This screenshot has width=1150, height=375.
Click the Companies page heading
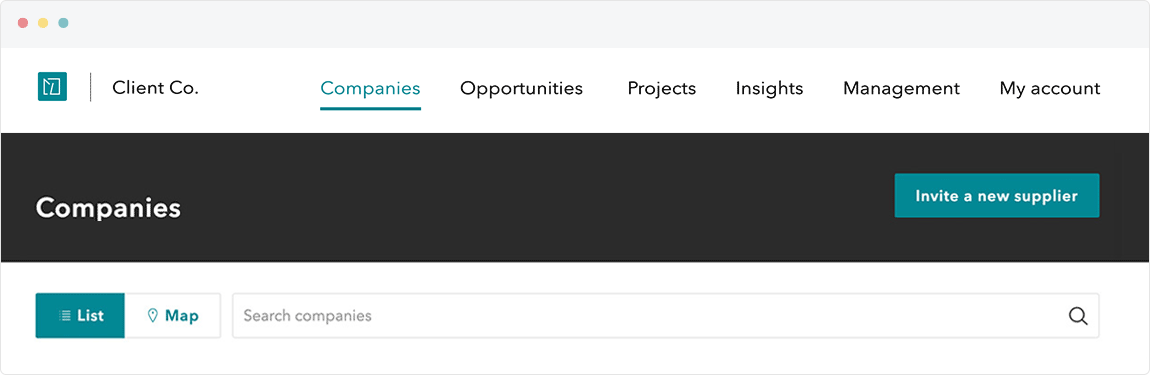(x=108, y=208)
